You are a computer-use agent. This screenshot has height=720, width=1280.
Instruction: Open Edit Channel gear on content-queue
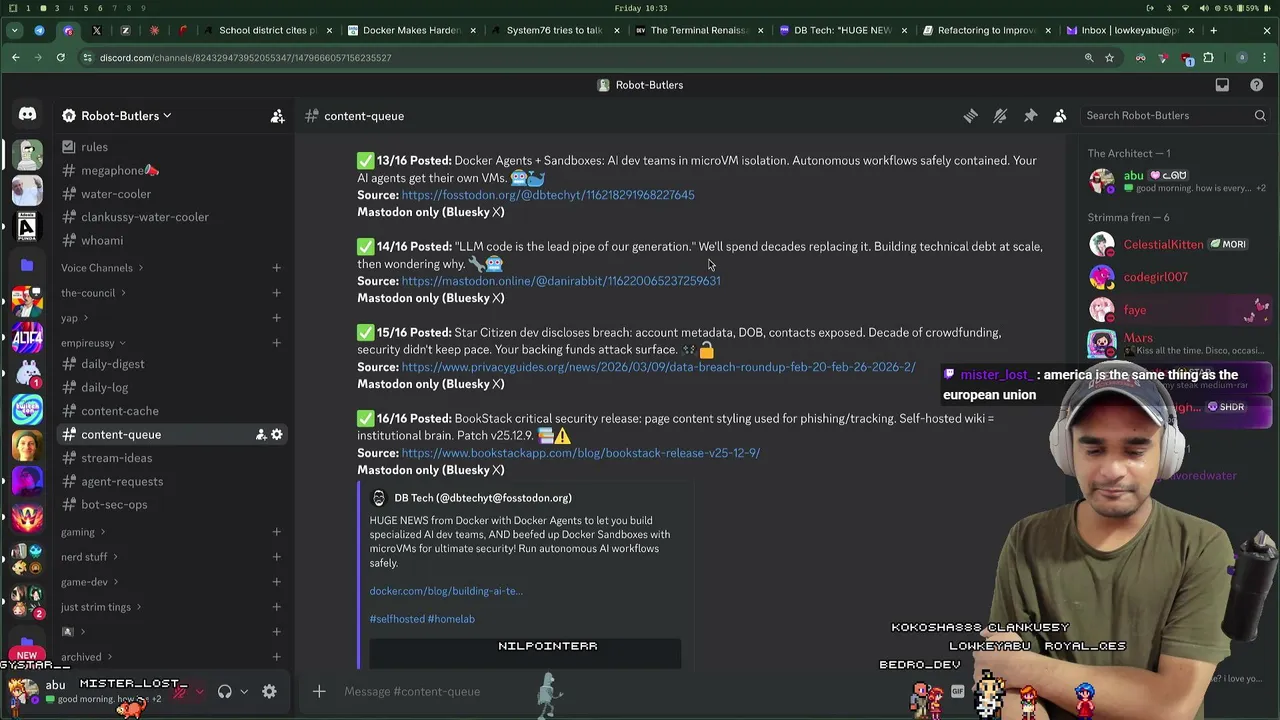pos(277,435)
